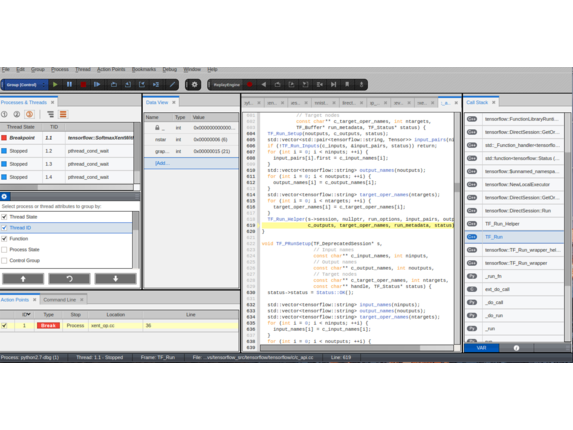Click the info icon under Call Stack
573x430 pixels.
coord(516,348)
